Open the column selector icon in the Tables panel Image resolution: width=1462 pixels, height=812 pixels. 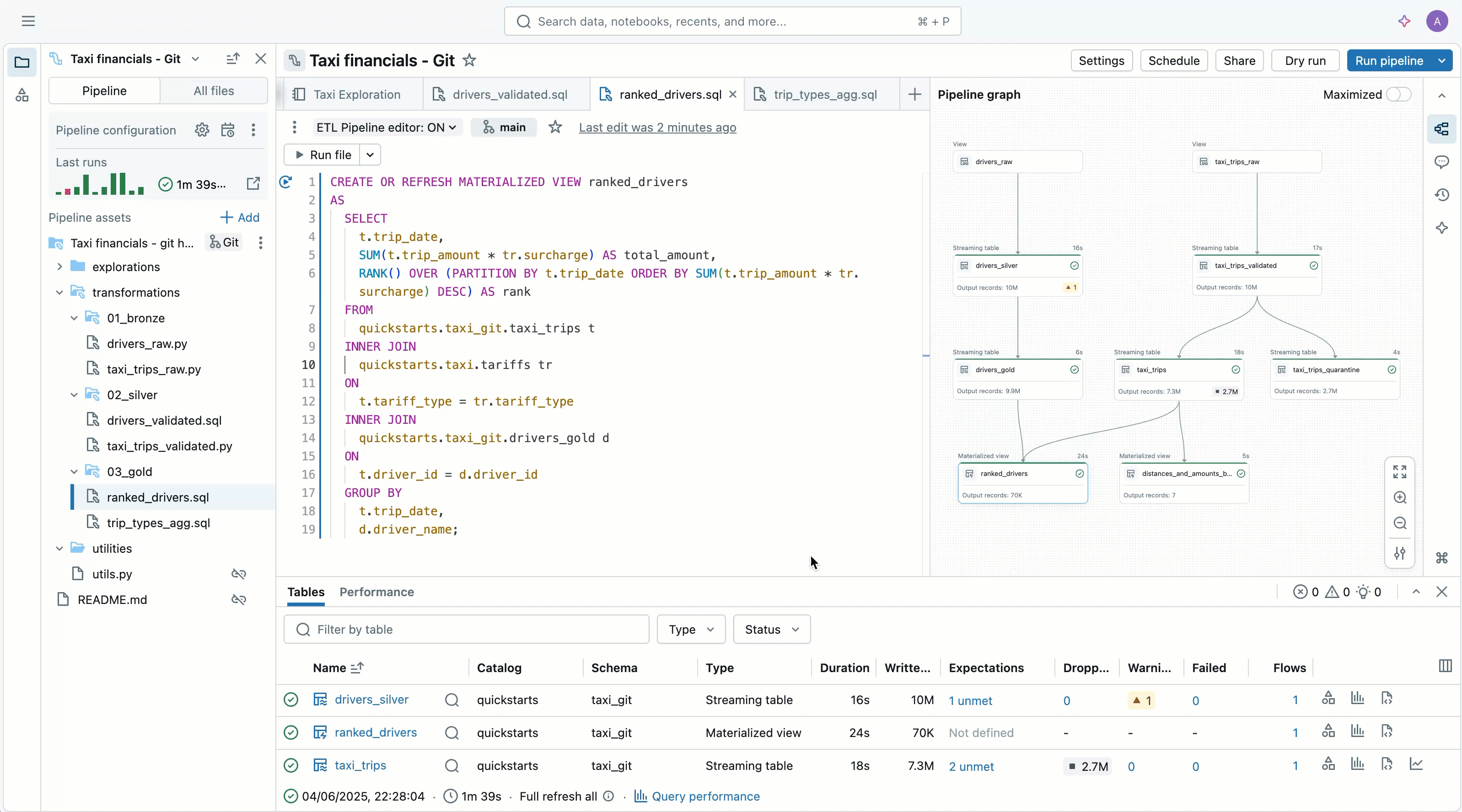pos(1445,666)
